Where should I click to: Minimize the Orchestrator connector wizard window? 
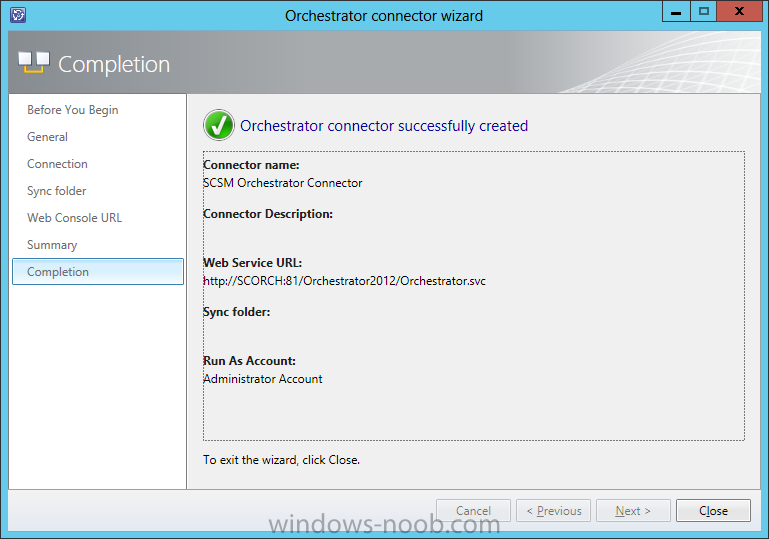(676, 11)
